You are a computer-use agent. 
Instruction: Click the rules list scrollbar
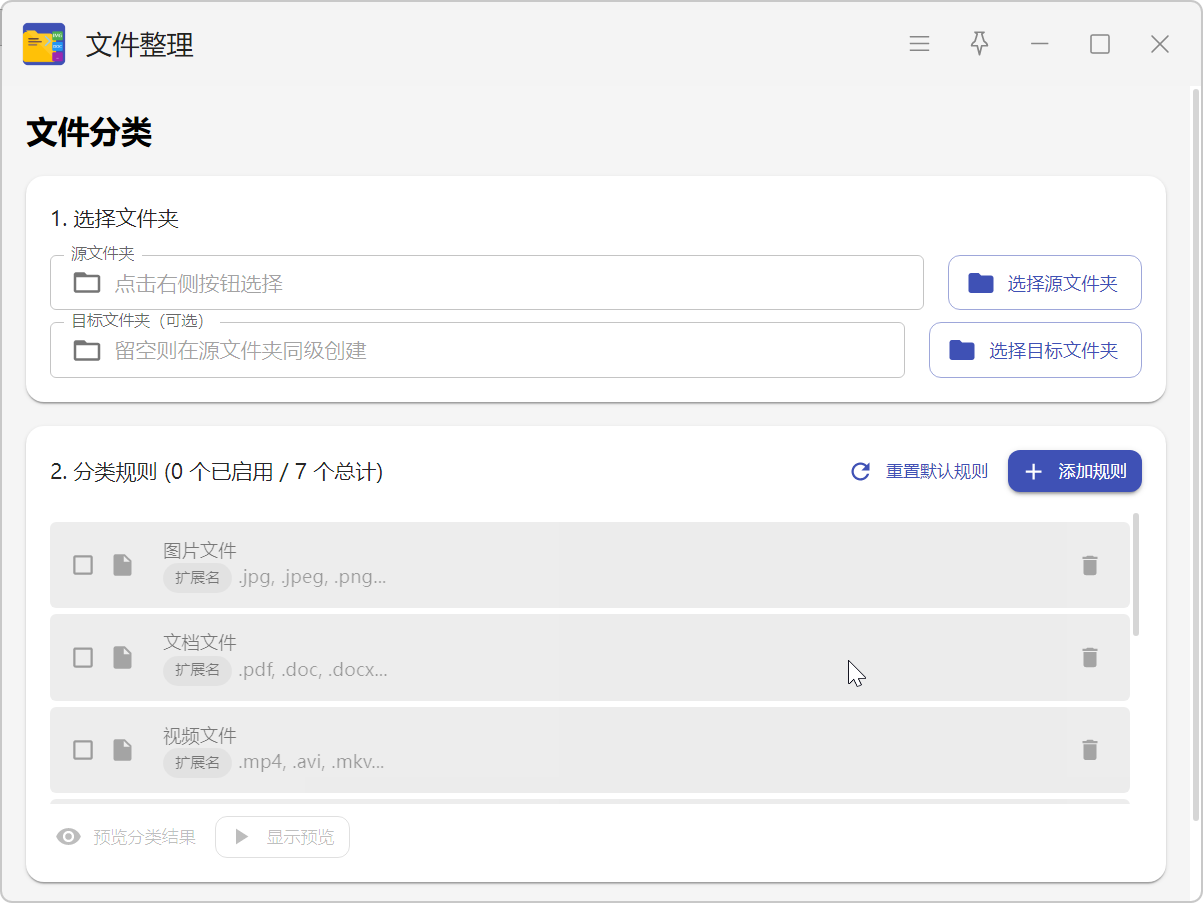tap(1135, 575)
